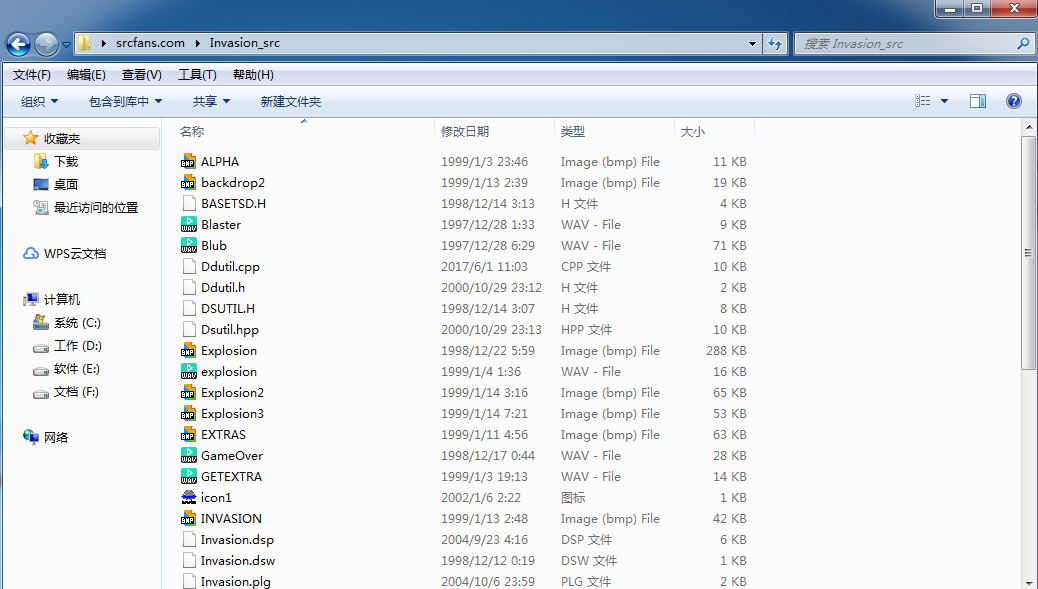Expand the breadcrumb arrow after srcfans.com
Screen dimensions: 1038x589
[x=197, y=43]
